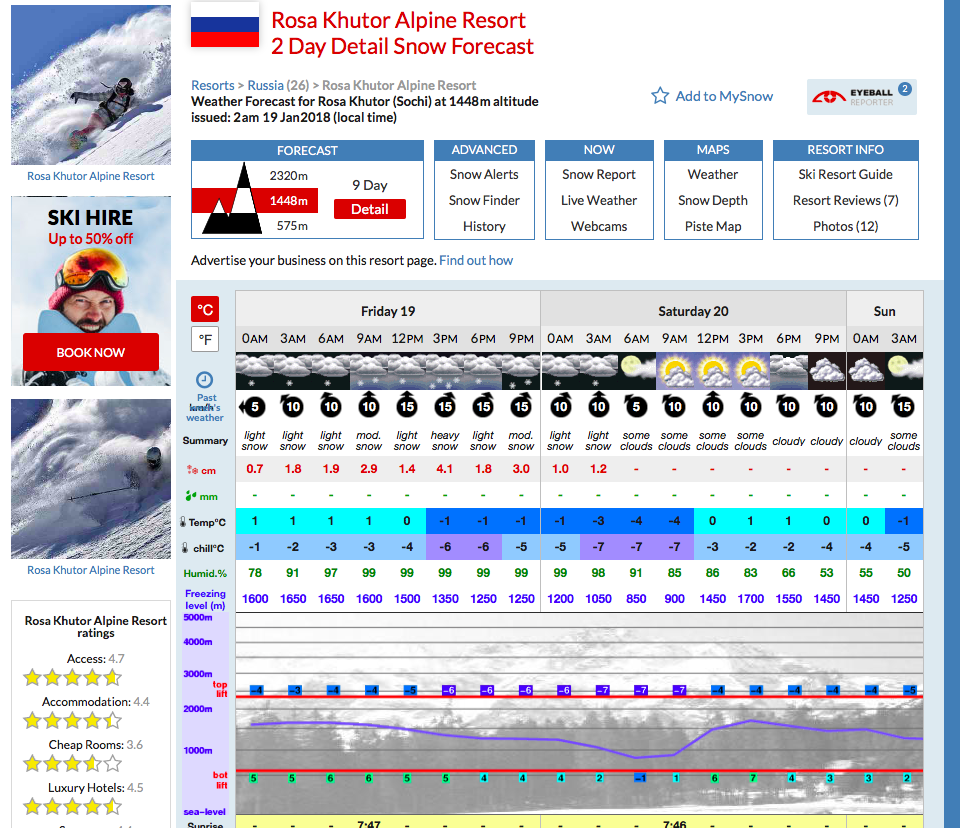
Task: Click the Friday 3PM heavy snow weather icon
Action: pos(445,371)
